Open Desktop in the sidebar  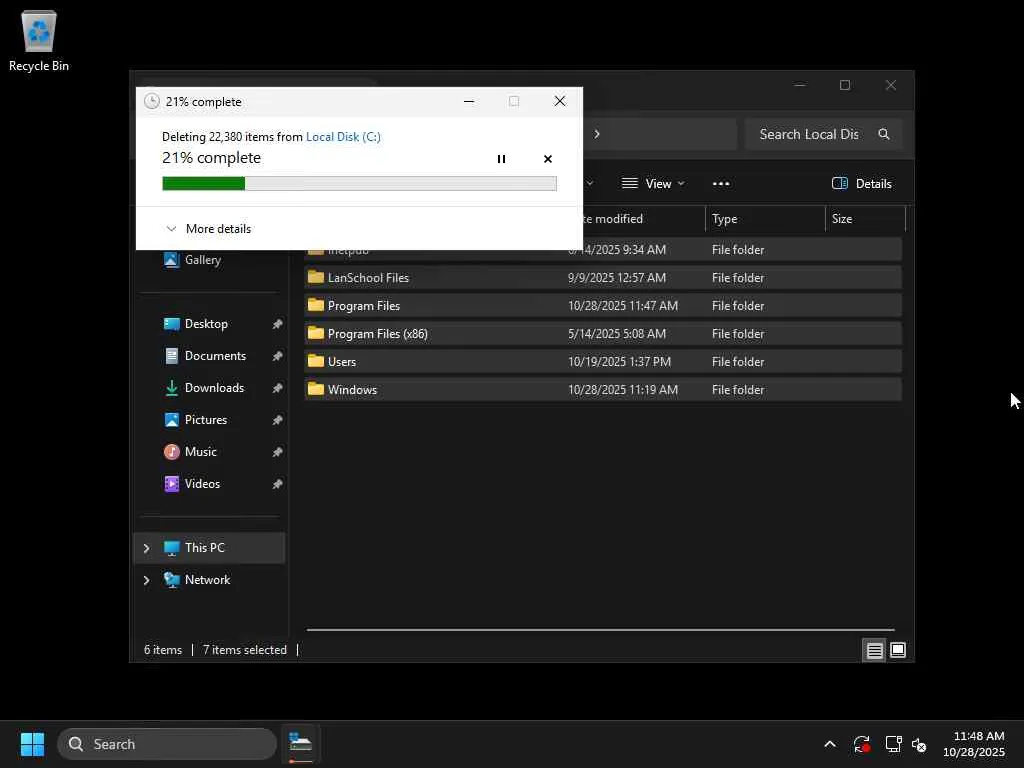[206, 324]
